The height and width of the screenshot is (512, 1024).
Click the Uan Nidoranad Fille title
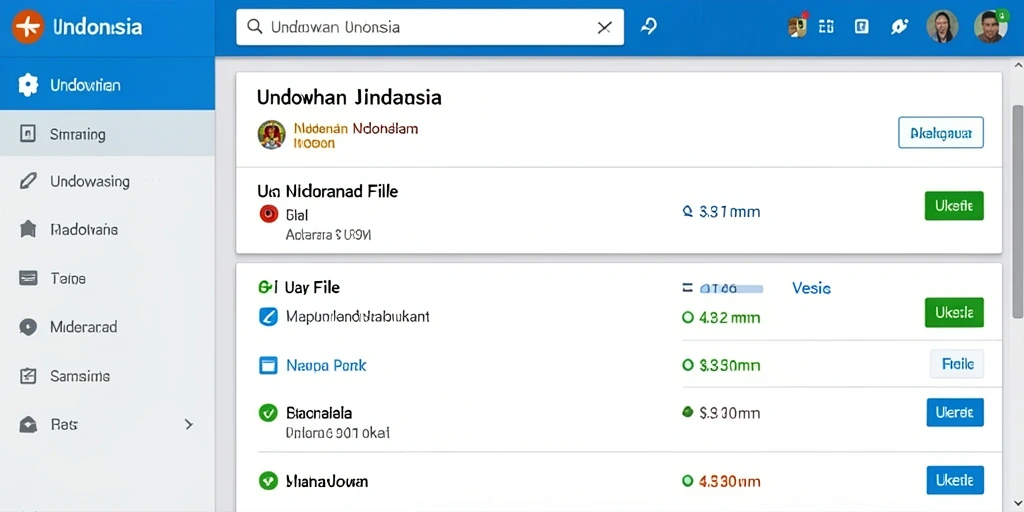(x=327, y=191)
